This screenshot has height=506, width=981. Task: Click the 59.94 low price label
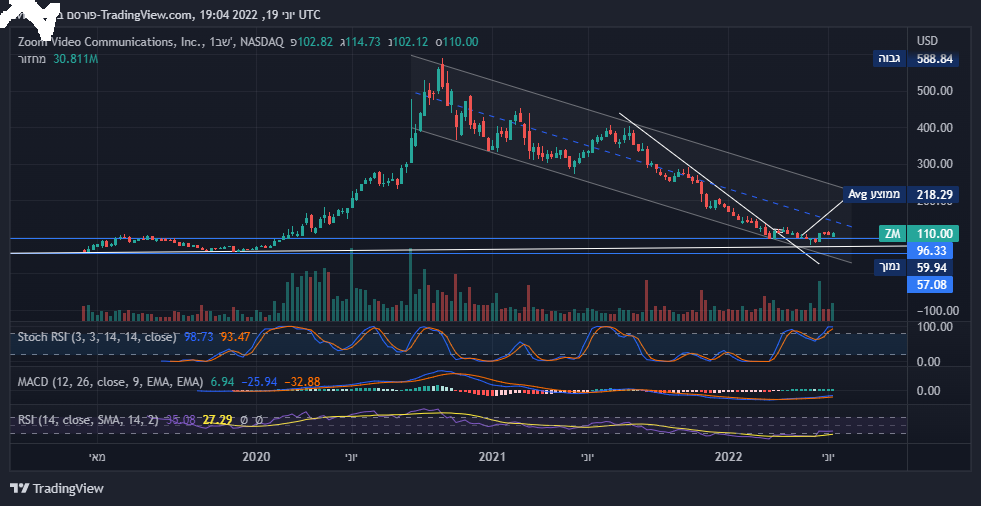pyautogui.click(x=932, y=268)
